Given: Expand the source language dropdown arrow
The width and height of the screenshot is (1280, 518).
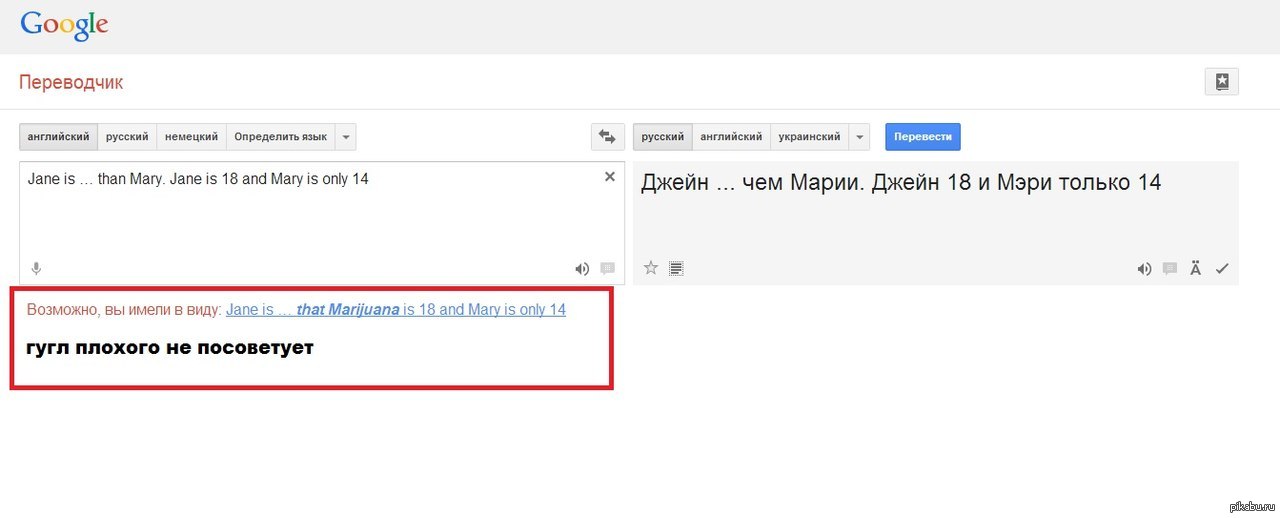Looking at the screenshot, I should 345,137.
